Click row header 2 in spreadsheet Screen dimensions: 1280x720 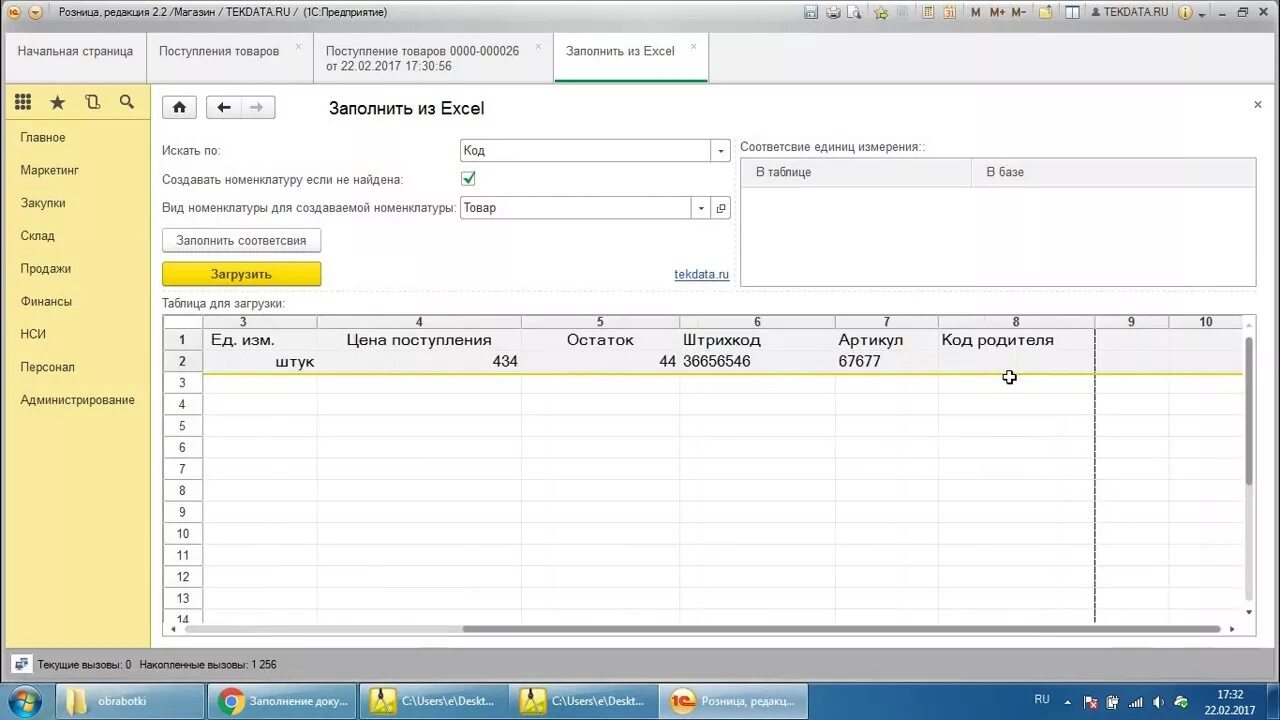[x=183, y=361]
